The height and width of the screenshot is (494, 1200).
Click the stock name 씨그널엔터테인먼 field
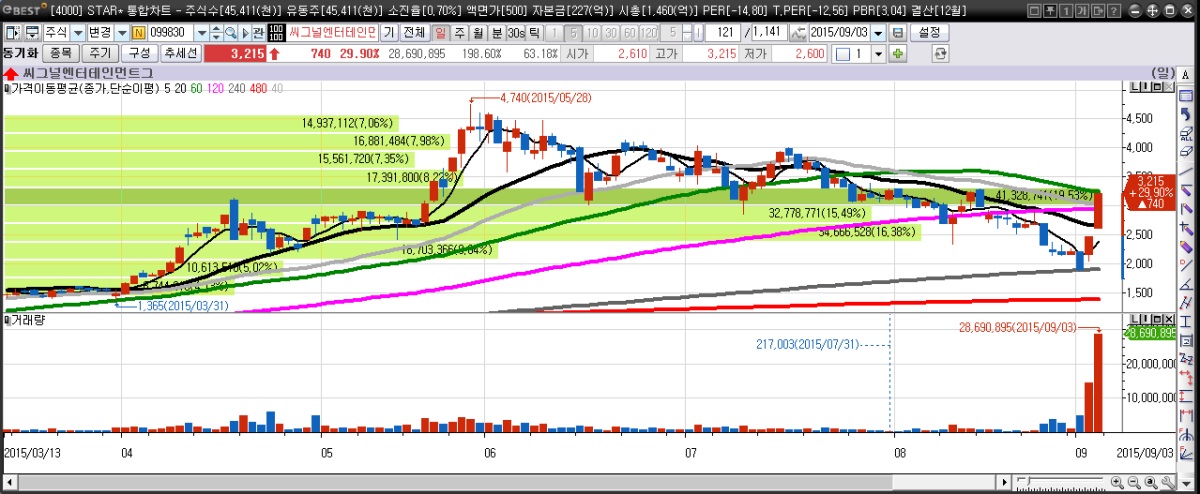[x=334, y=32]
